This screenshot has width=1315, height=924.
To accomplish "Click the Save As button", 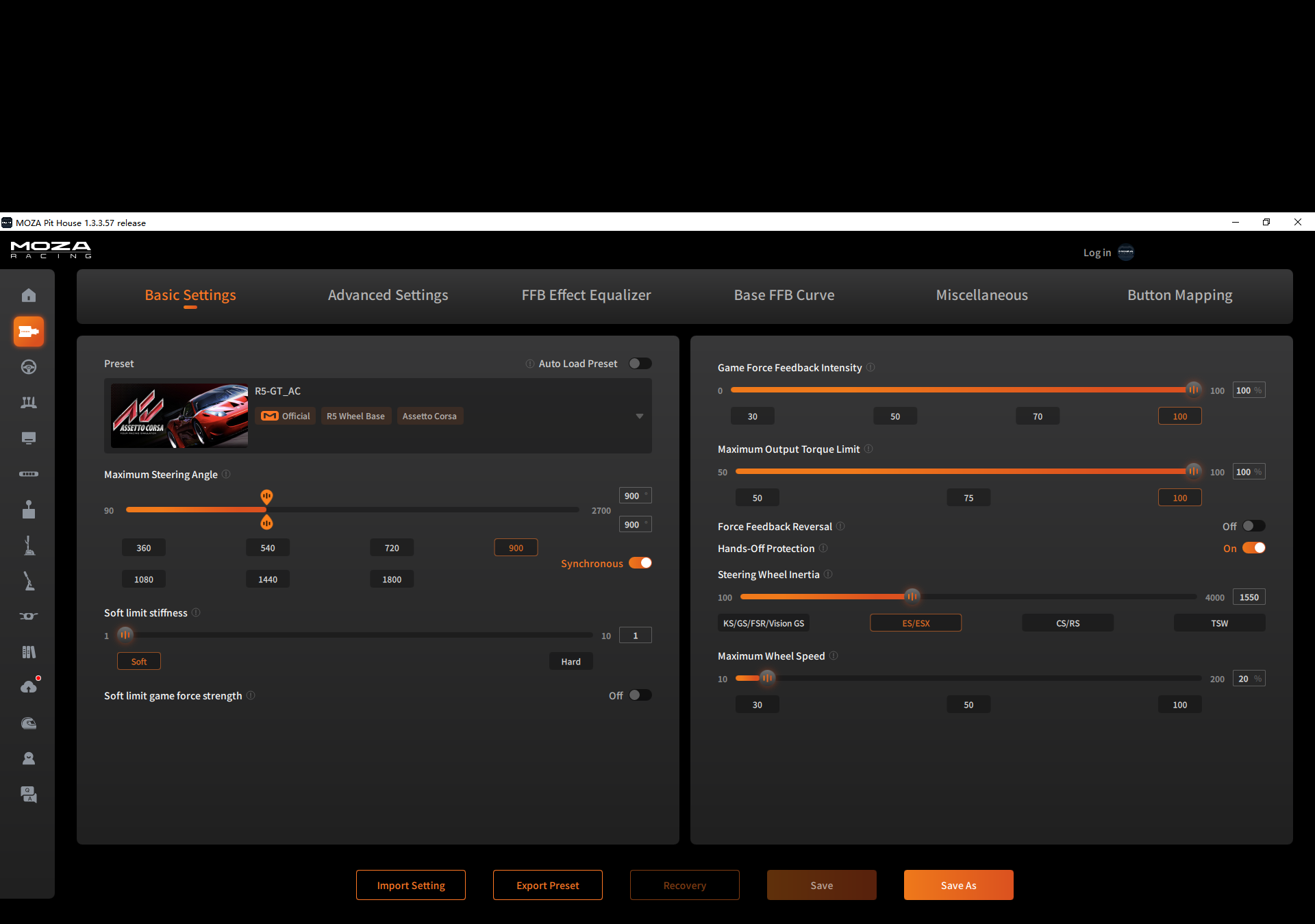I will [958, 885].
